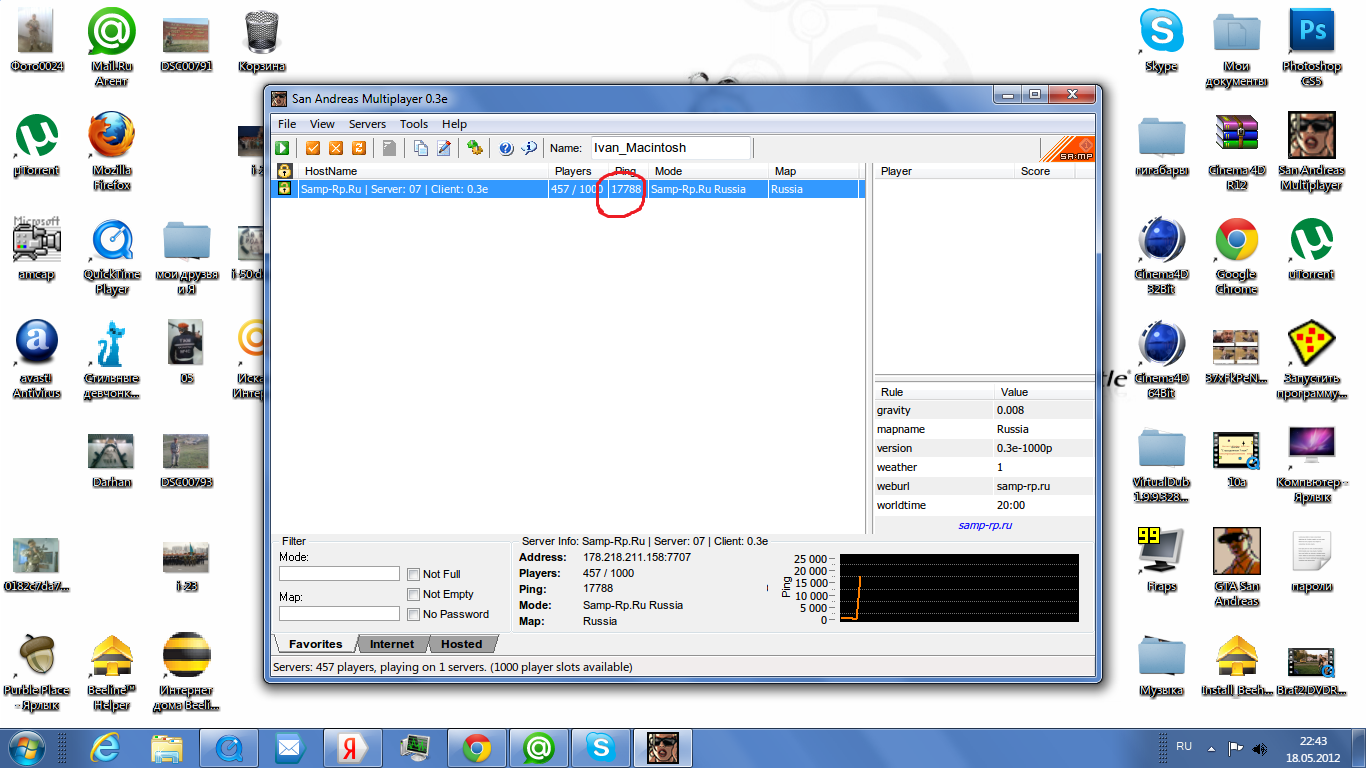Sort servers by Players column header

pos(579,171)
